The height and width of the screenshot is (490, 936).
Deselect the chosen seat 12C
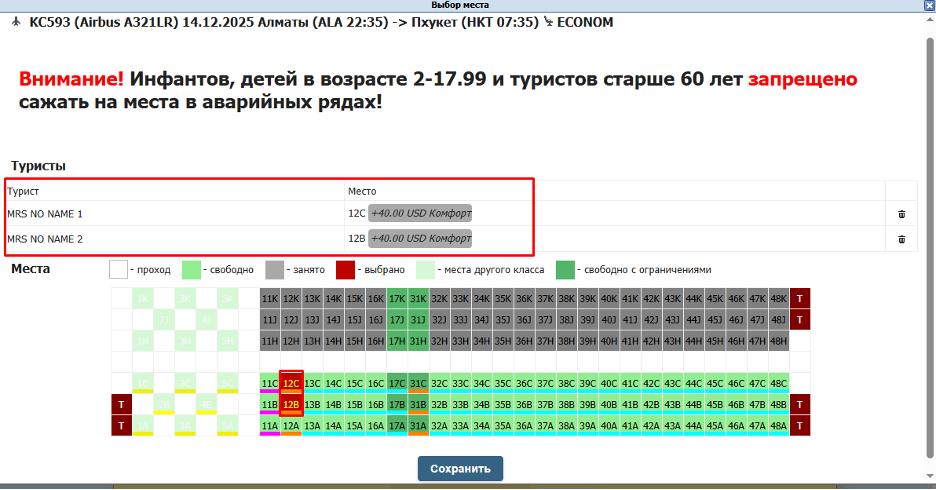(291, 383)
